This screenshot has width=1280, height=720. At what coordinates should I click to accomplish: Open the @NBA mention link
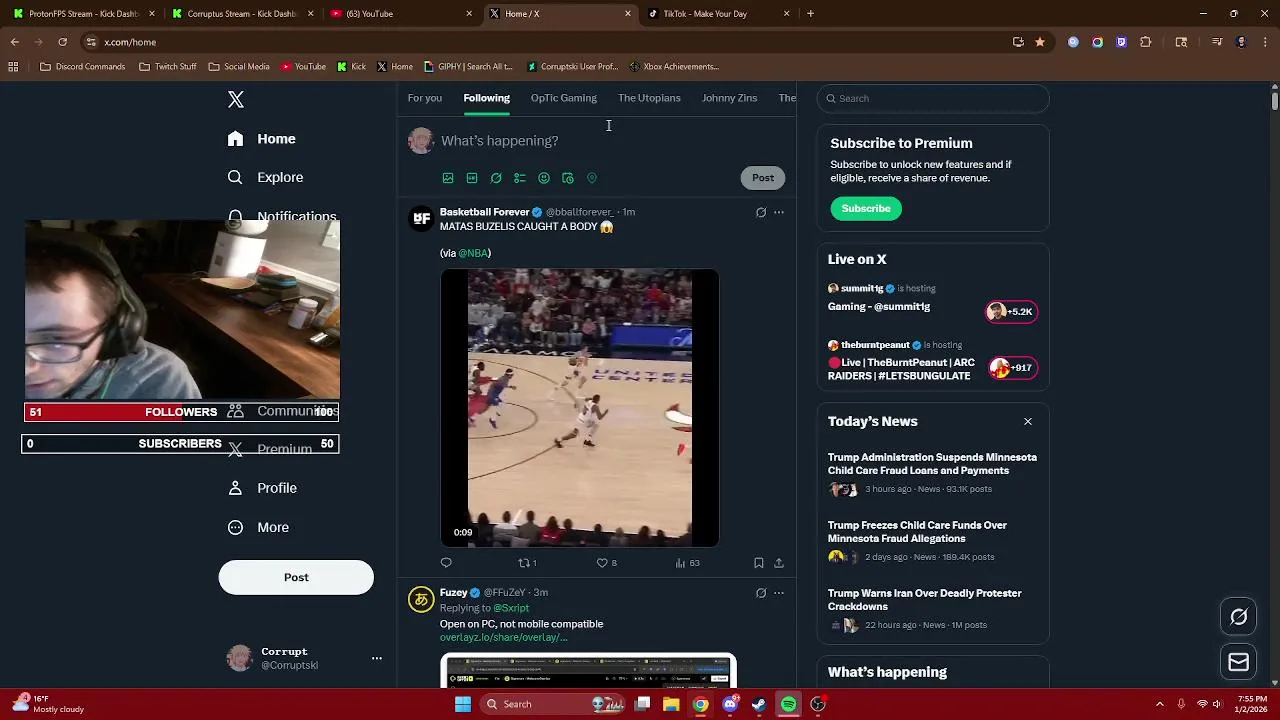point(473,253)
